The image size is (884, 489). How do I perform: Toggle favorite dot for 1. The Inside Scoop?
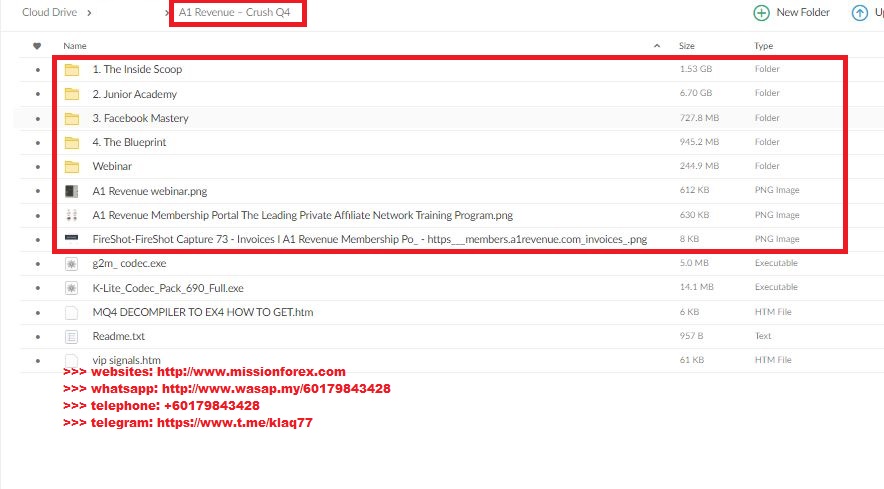(x=38, y=70)
